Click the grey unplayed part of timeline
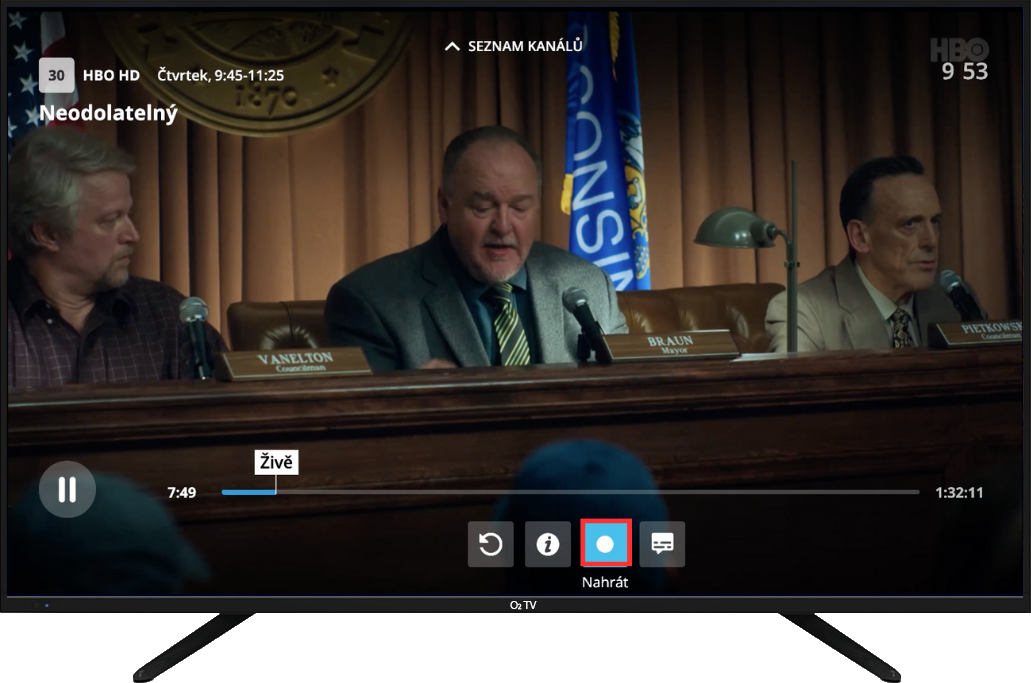 600,492
